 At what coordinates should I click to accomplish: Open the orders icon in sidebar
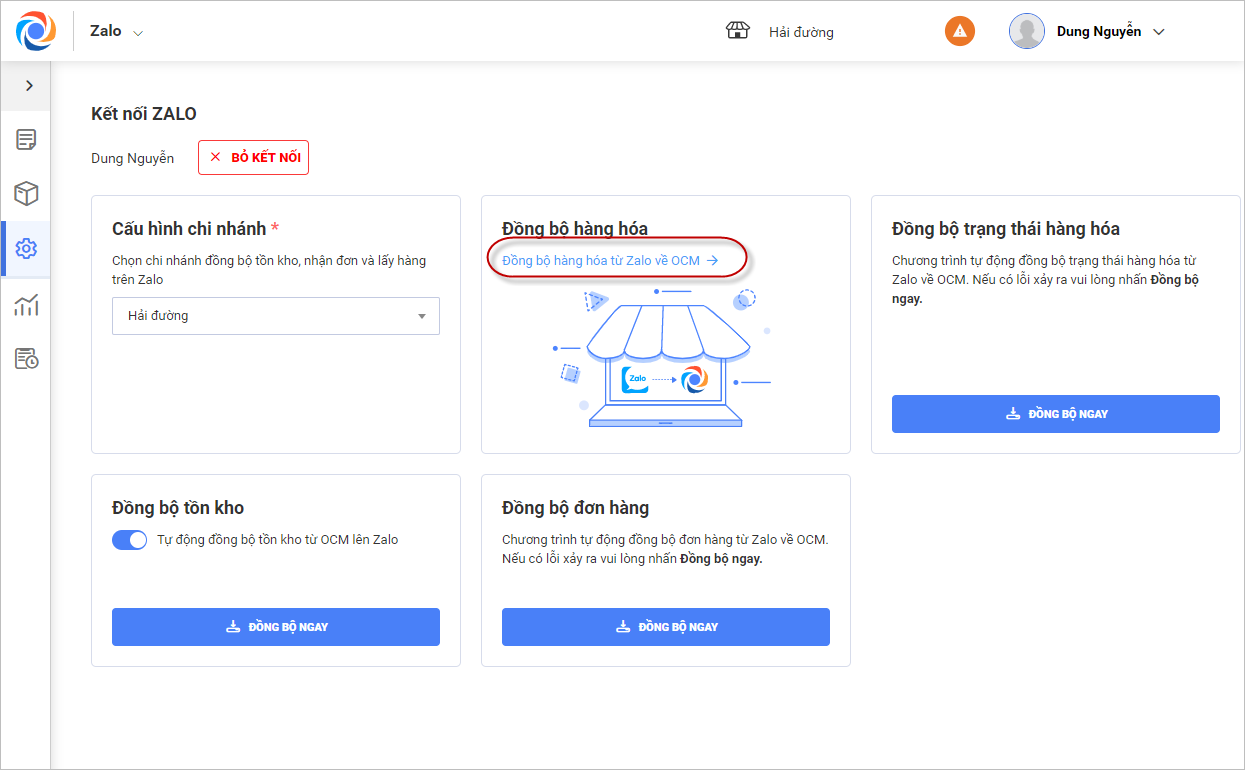26,140
